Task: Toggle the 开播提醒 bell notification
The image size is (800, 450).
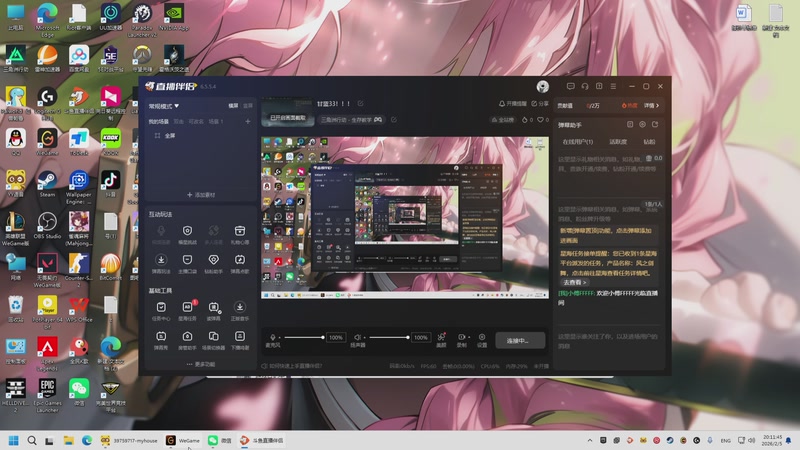Action: coord(512,104)
